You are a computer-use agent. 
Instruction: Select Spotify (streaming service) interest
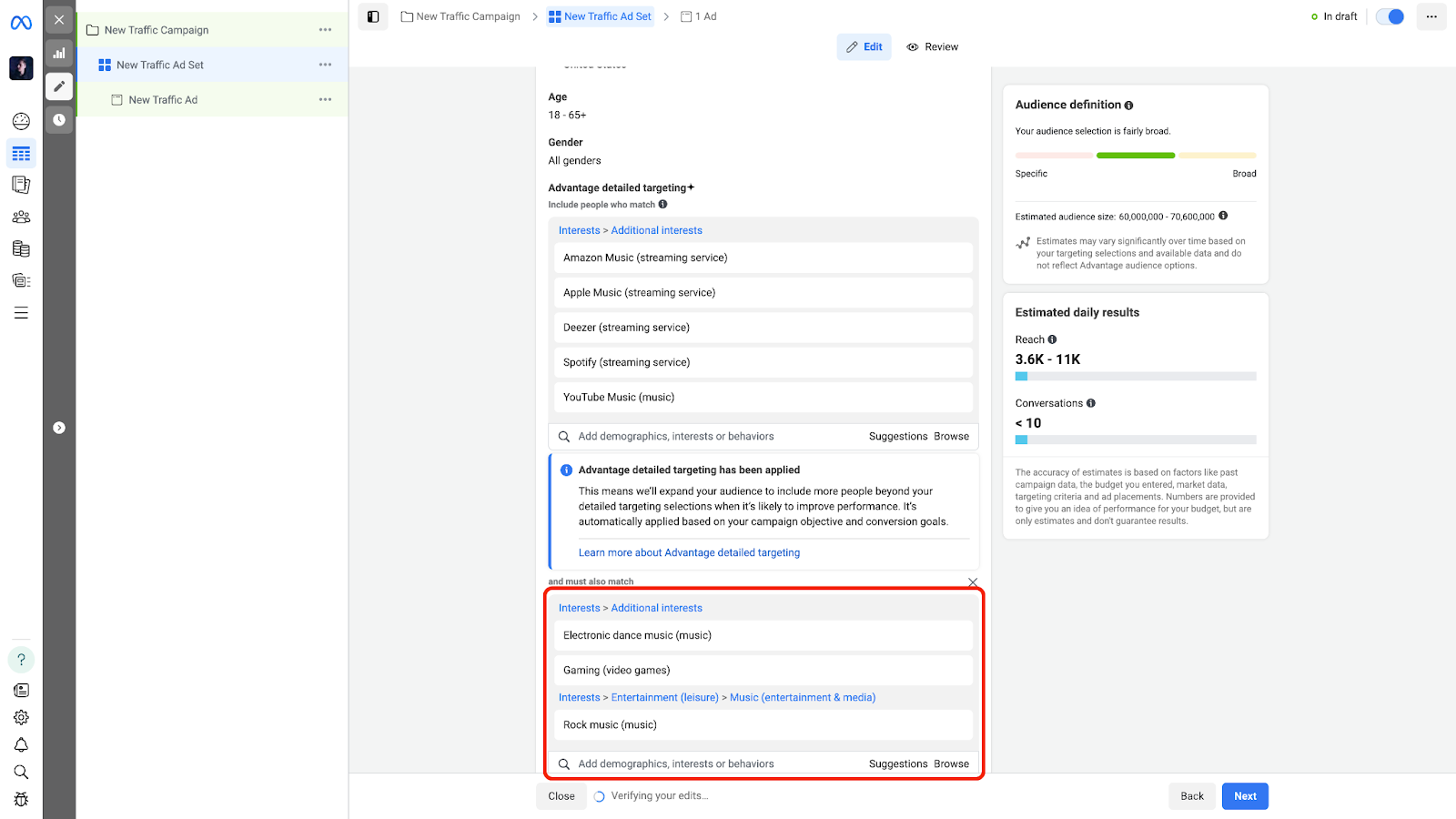pos(763,362)
